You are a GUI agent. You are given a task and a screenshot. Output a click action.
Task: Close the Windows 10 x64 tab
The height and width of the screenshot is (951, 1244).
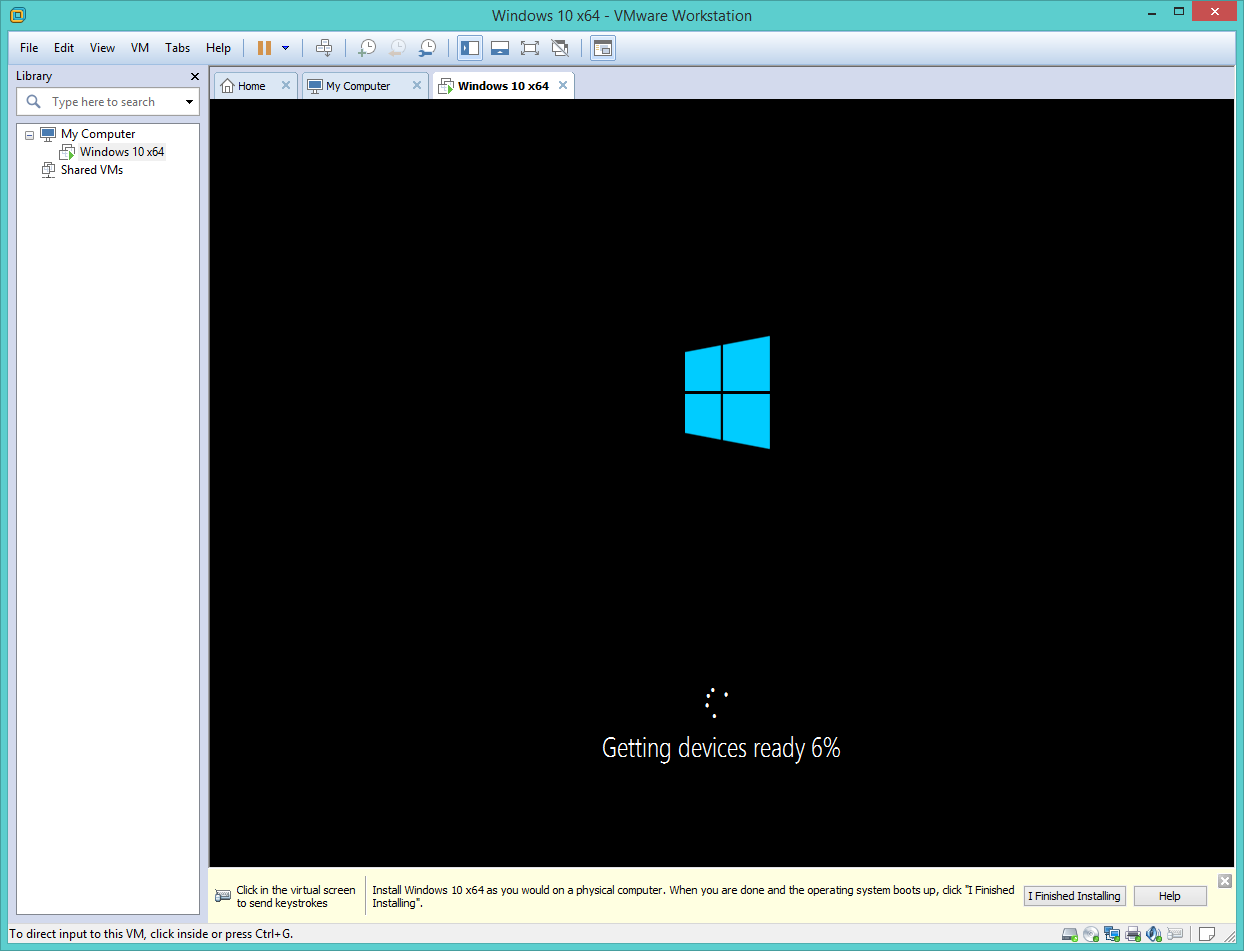[x=563, y=86]
